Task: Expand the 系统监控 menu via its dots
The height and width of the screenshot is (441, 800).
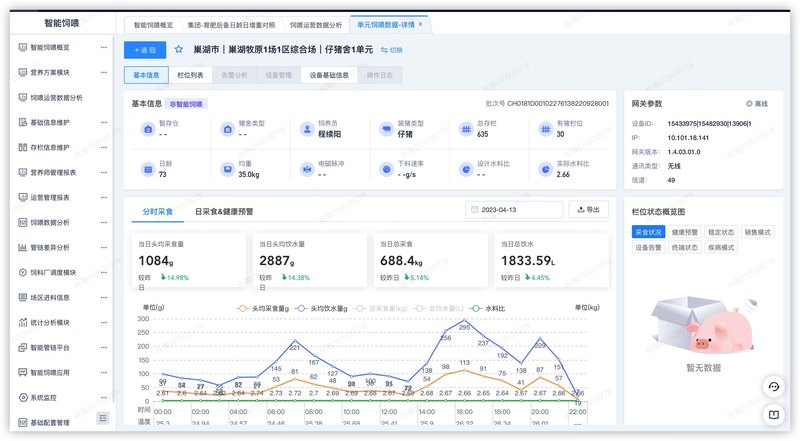Action: point(104,398)
